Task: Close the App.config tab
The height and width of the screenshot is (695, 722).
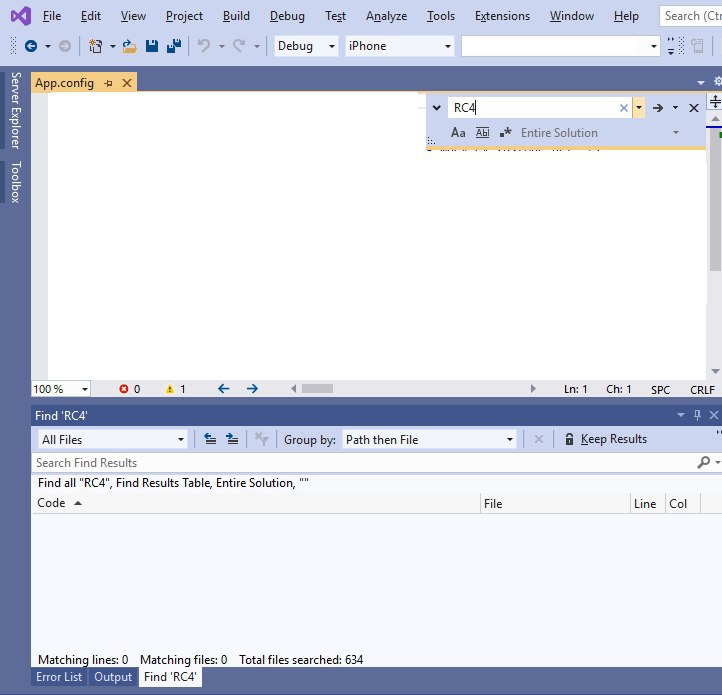Action: 127,83
